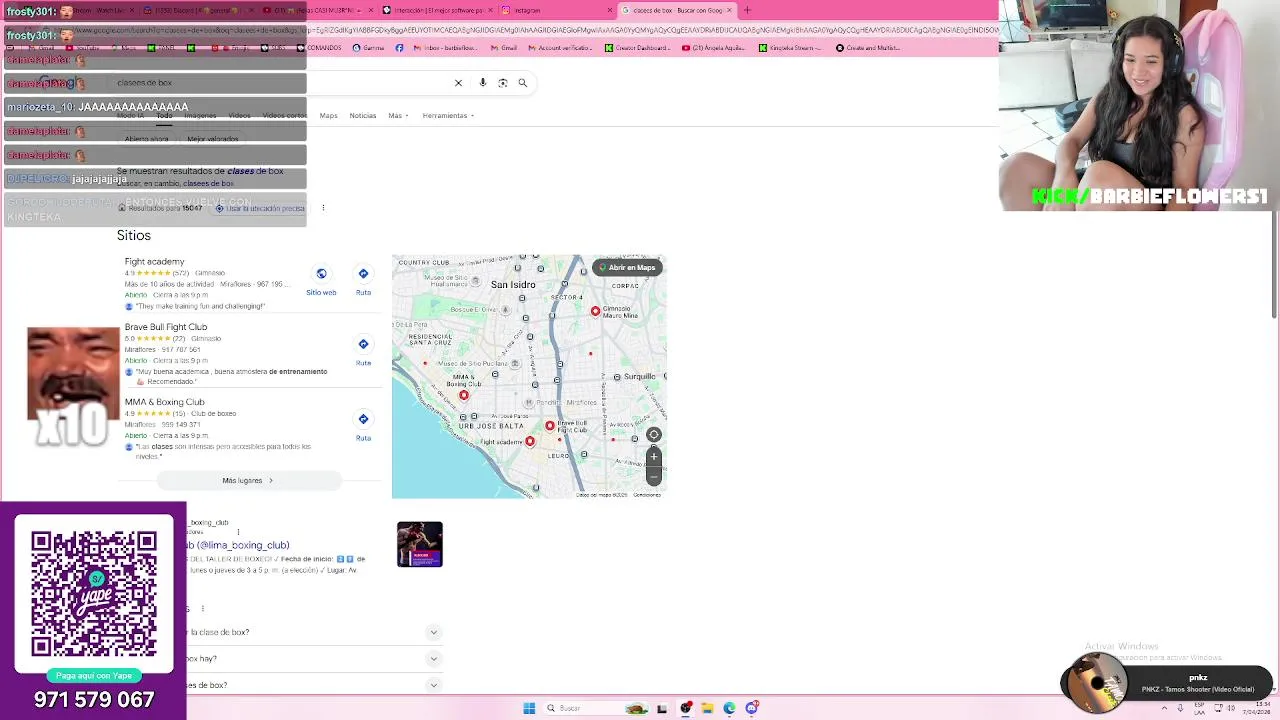Switch to the Imágenes search tab

pyautogui.click(x=200, y=116)
